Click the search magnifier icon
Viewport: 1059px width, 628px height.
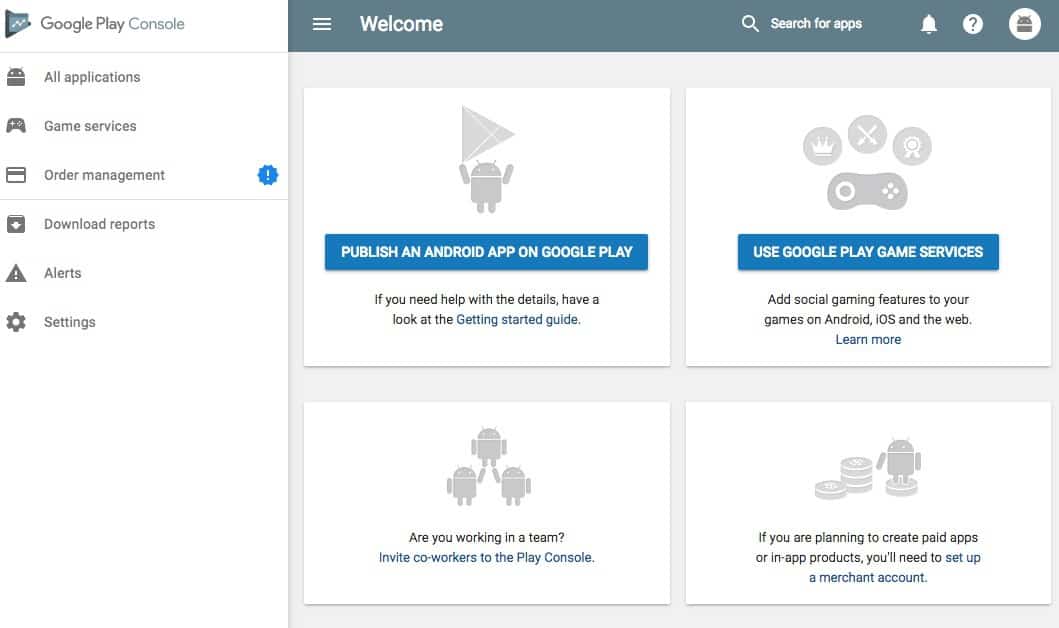750,24
